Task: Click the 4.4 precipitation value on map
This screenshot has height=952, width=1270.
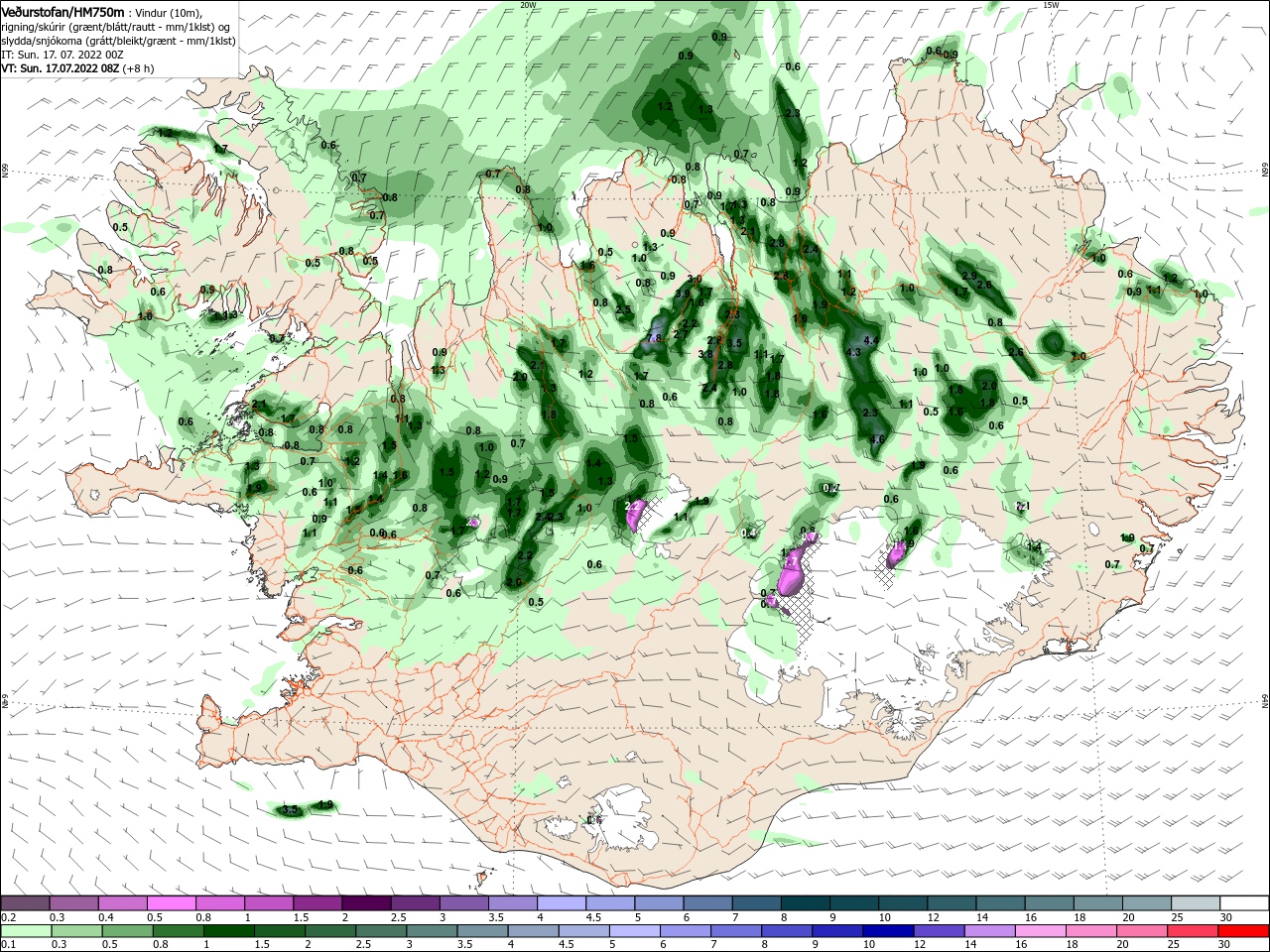Action: click(872, 340)
